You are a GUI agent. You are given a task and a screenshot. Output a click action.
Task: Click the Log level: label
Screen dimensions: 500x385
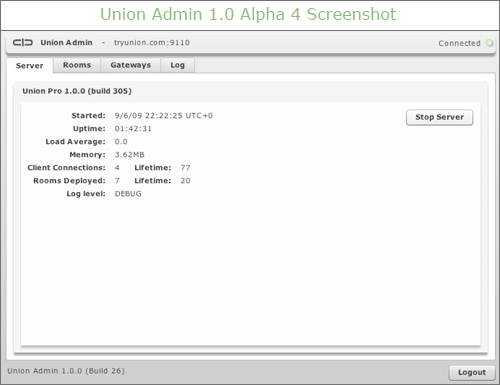86,194
